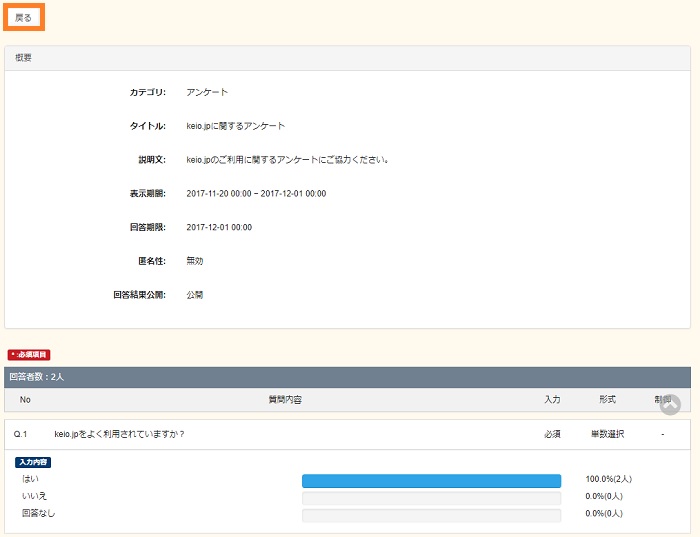This screenshot has height=537, width=700.
Task: Click the blue はい result bar
Action: pos(431,480)
